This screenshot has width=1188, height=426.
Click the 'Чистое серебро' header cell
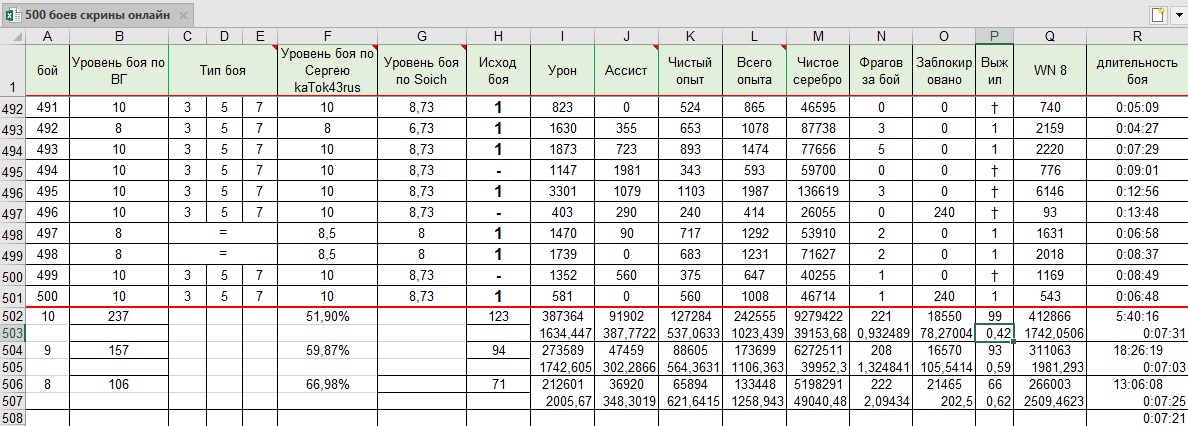(x=818, y=72)
